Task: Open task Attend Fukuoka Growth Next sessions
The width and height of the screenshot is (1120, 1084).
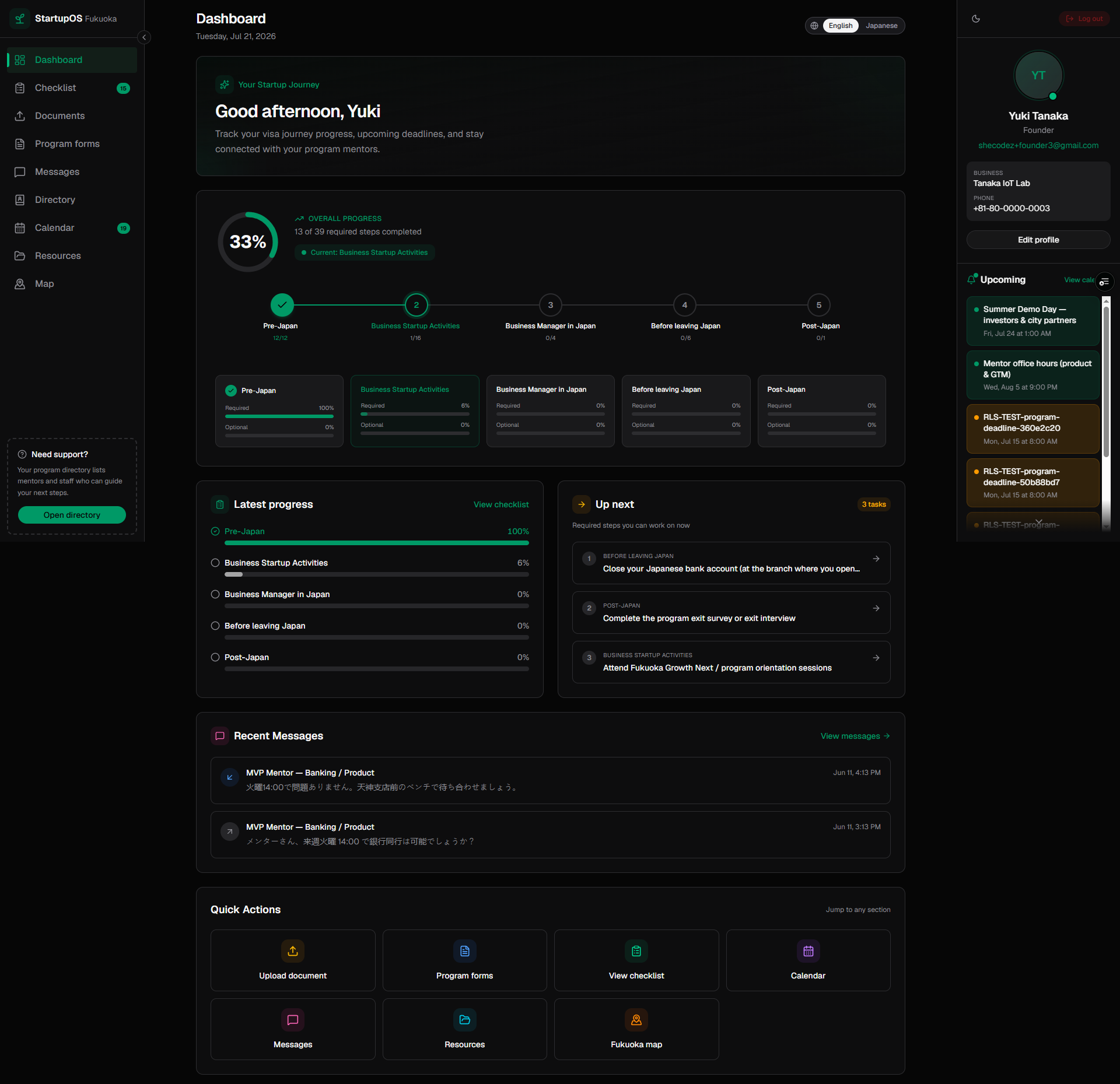Action: tap(731, 662)
